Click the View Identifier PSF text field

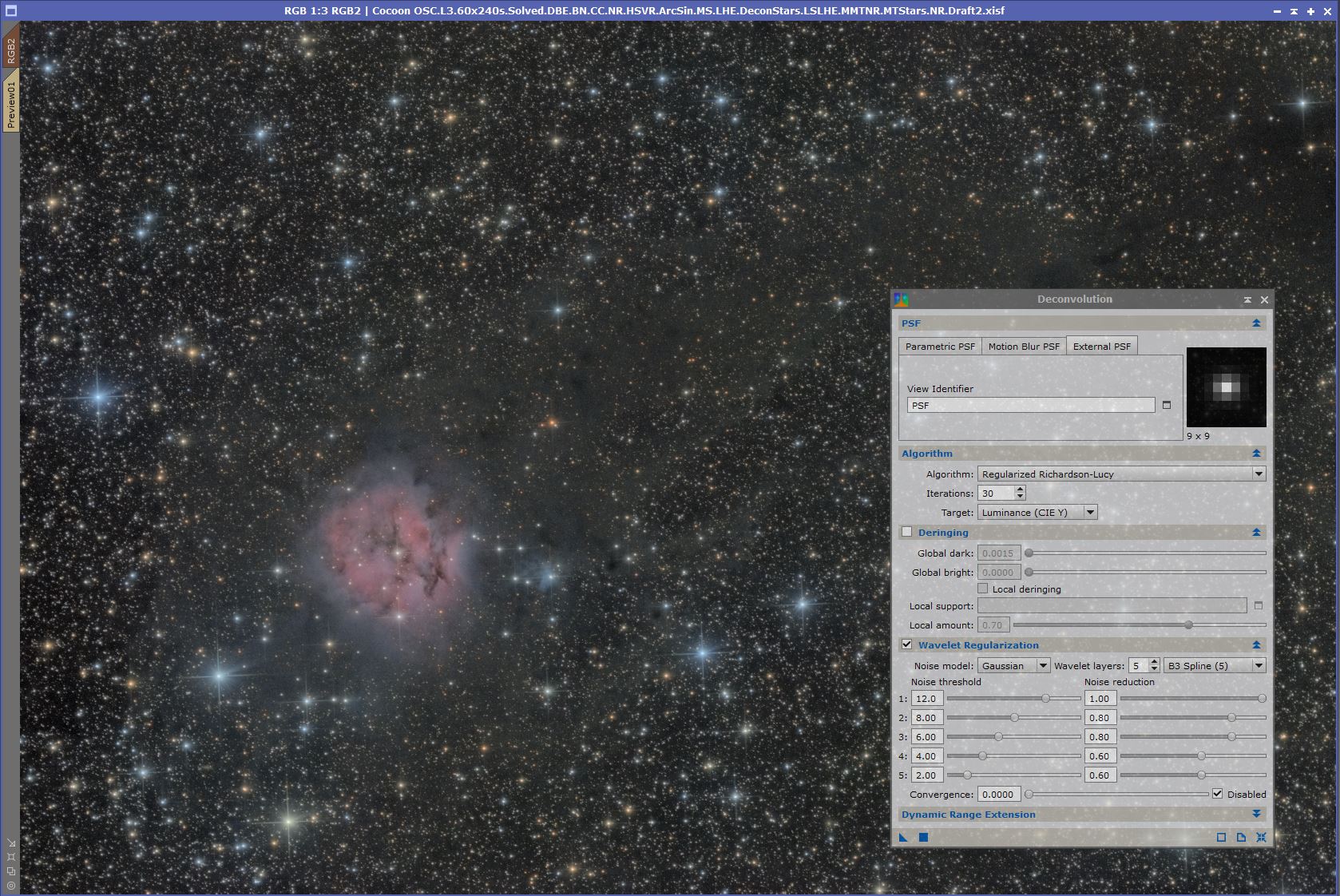click(1030, 405)
